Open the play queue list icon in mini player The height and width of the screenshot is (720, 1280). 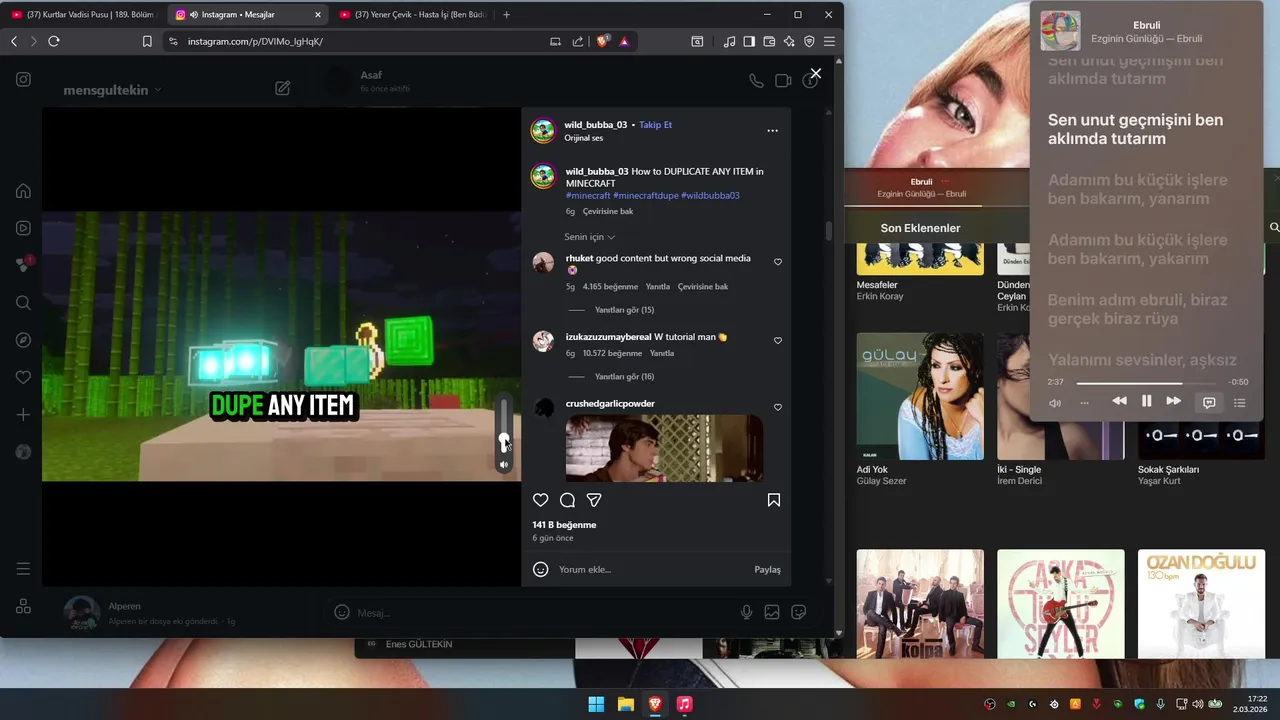click(1239, 402)
